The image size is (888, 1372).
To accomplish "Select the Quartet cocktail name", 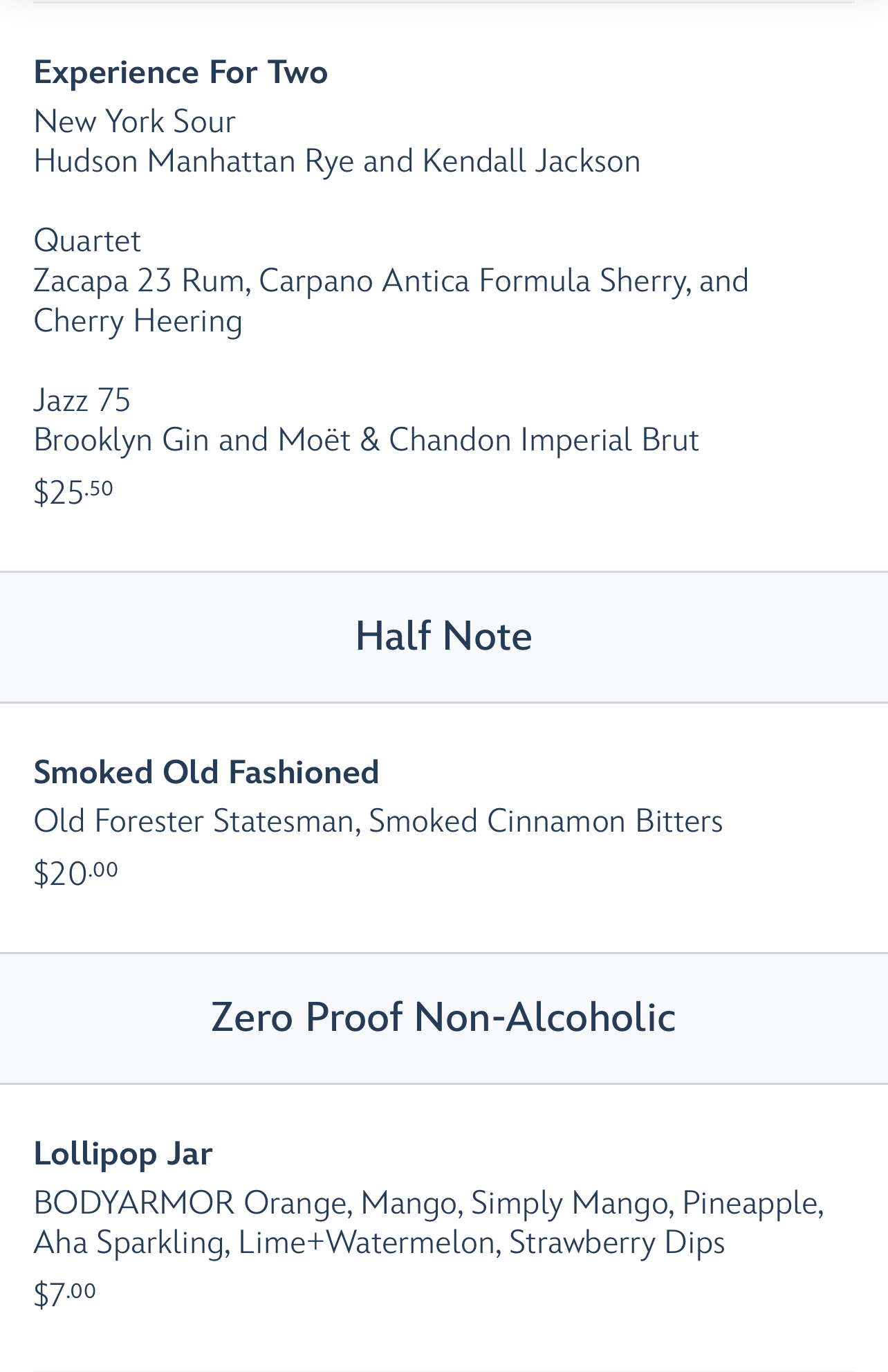I will (x=87, y=241).
